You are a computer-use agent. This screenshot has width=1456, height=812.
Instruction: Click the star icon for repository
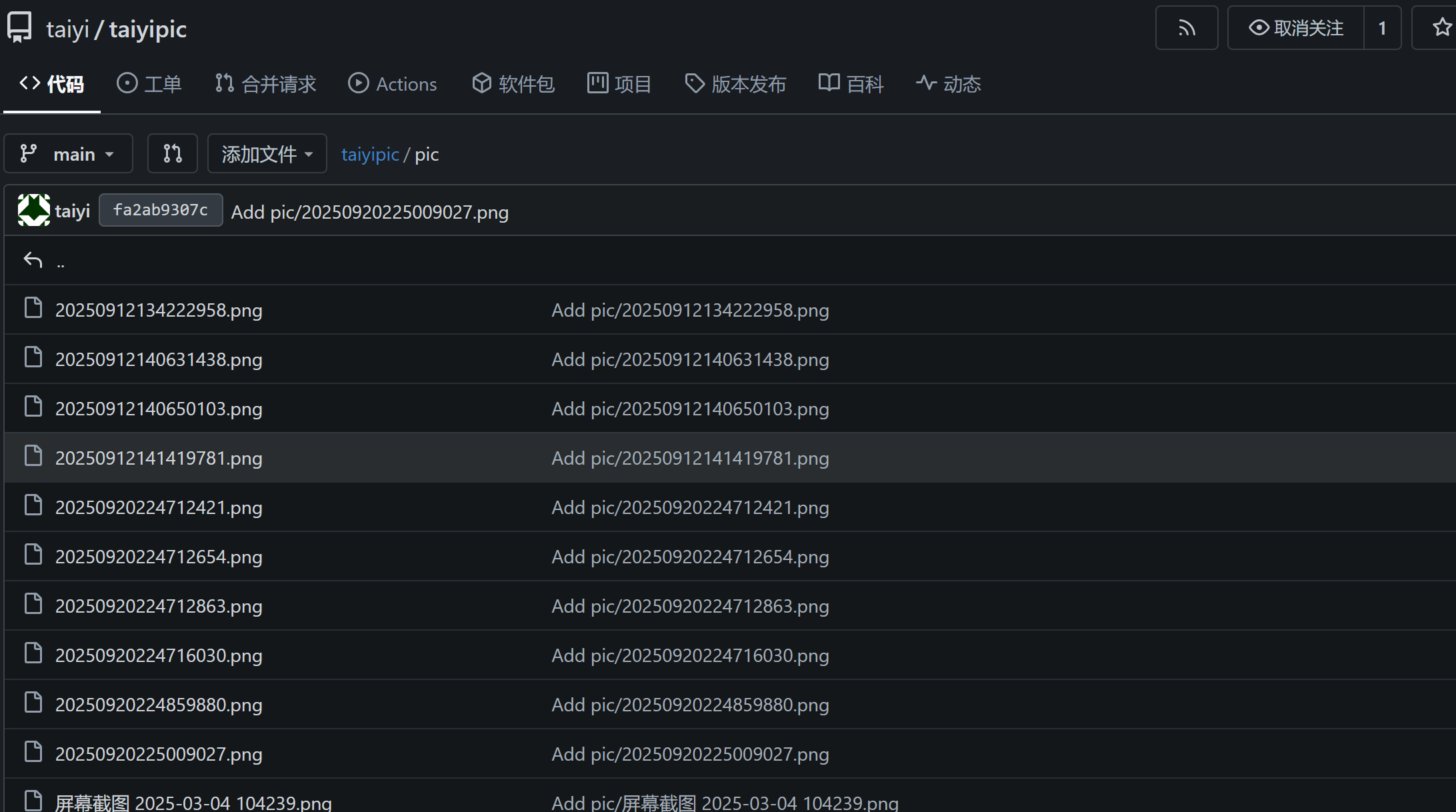click(x=1441, y=28)
